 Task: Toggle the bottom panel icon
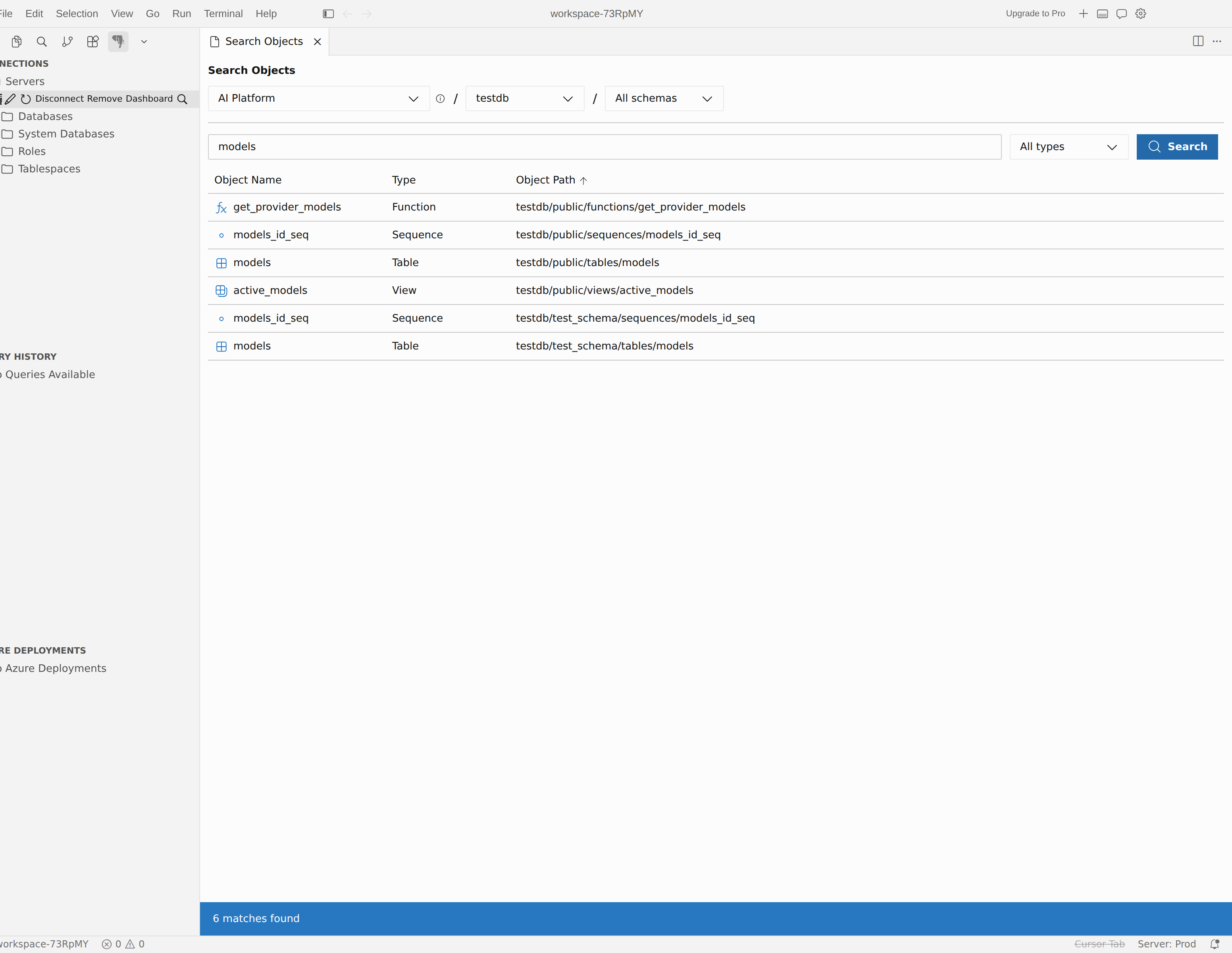click(1102, 14)
